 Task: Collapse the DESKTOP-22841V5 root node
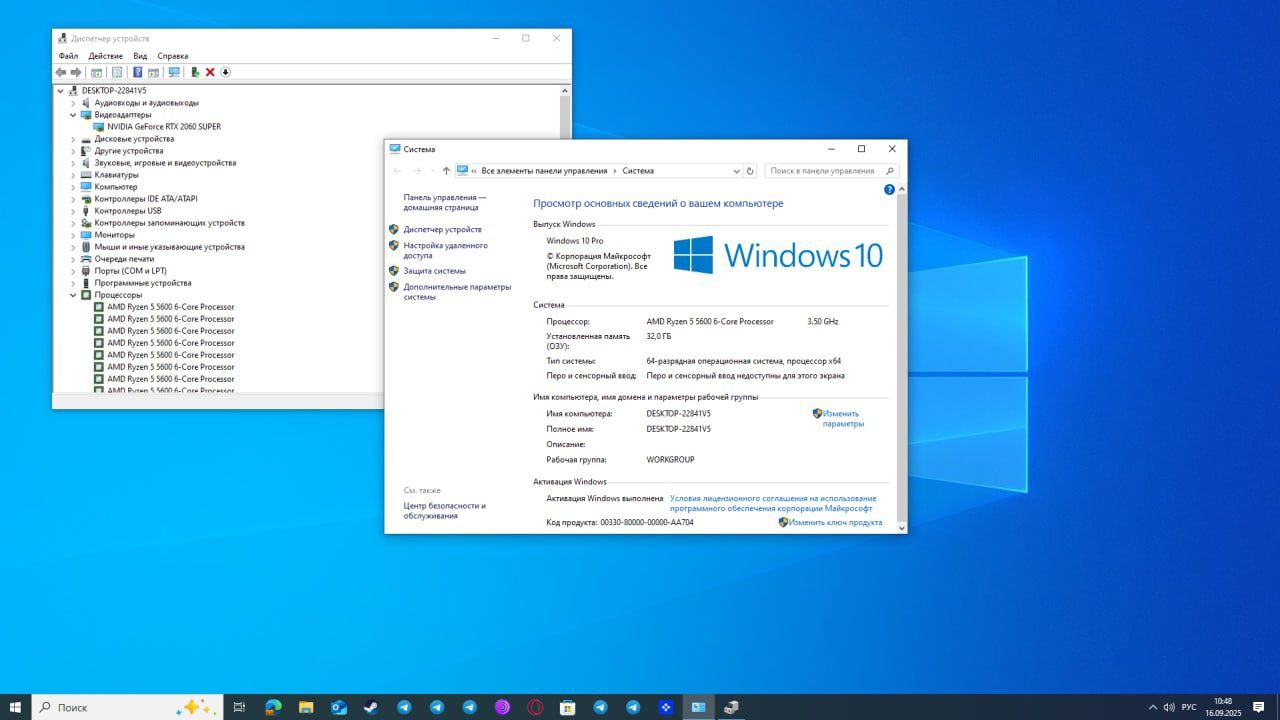(x=61, y=91)
